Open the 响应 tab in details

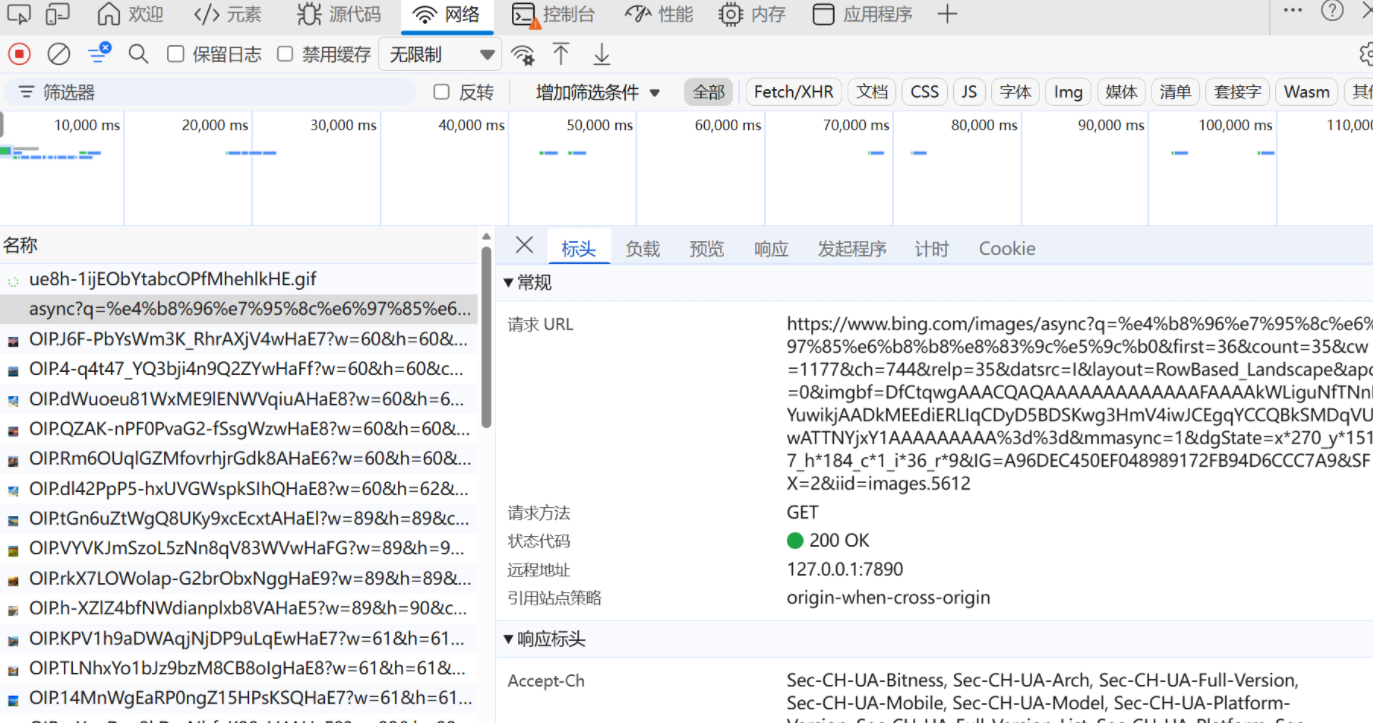pyautogui.click(x=771, y=249)
